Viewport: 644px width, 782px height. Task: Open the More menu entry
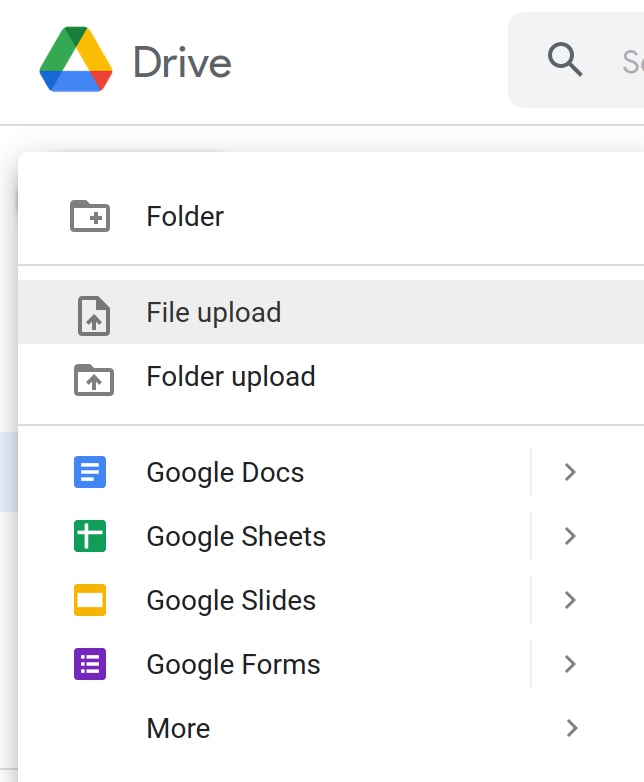(x=331, y=728)
